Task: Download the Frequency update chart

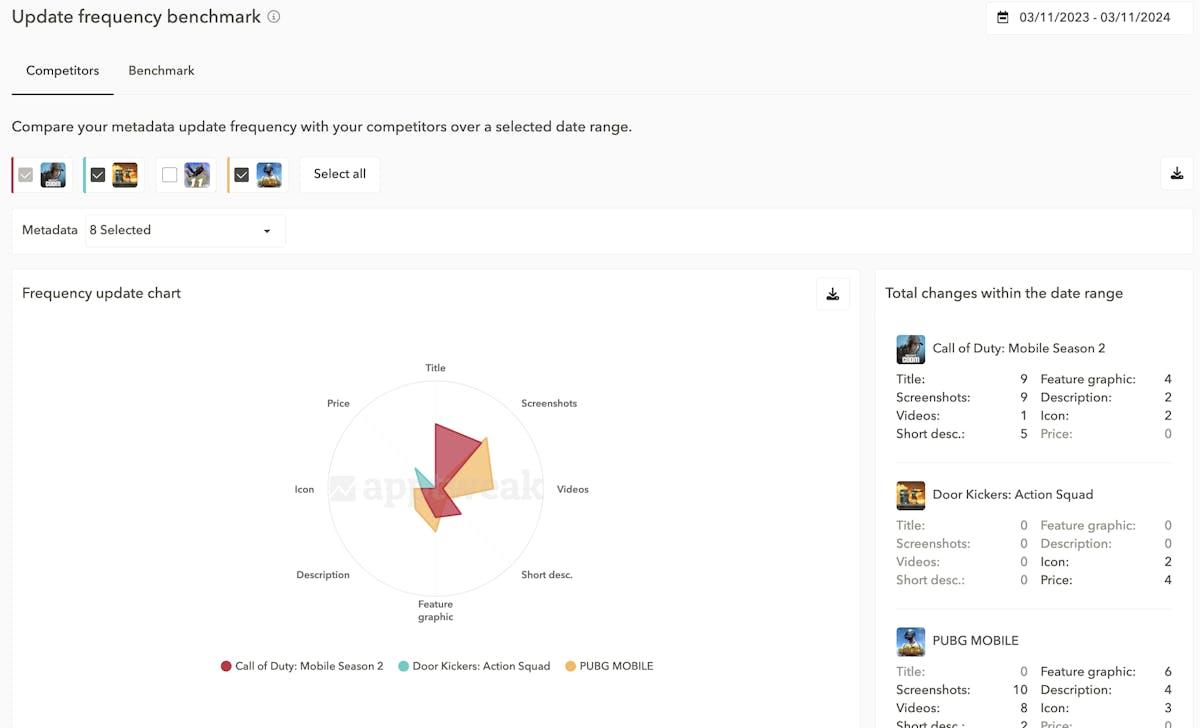Action: point(832,294)
